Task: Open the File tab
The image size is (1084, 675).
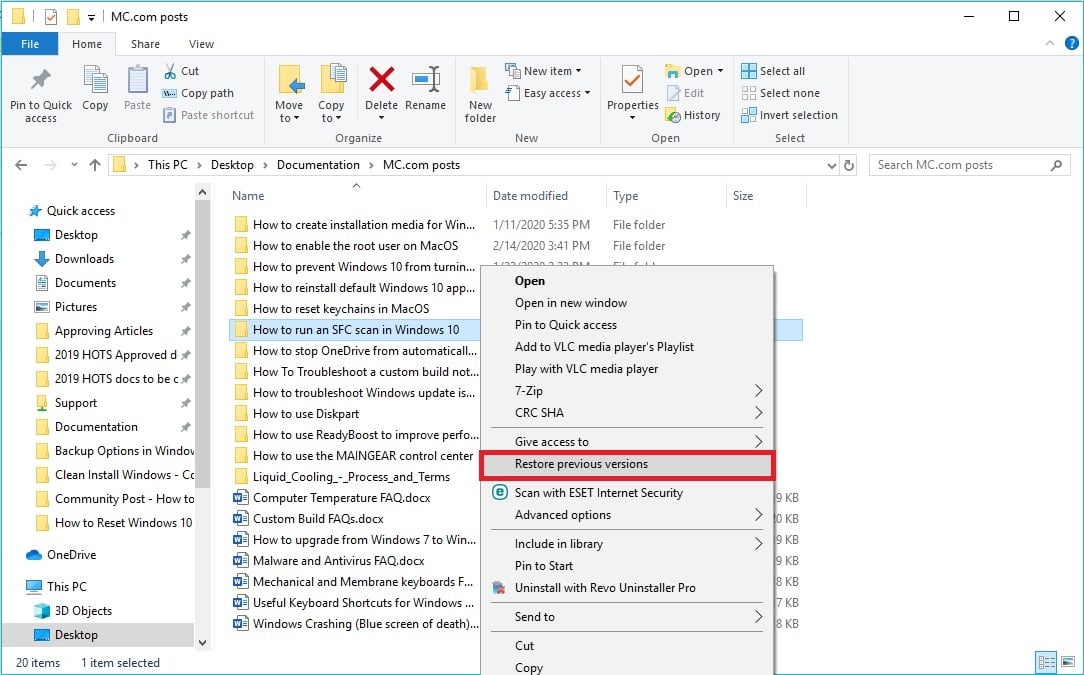Action: point(30,44)
